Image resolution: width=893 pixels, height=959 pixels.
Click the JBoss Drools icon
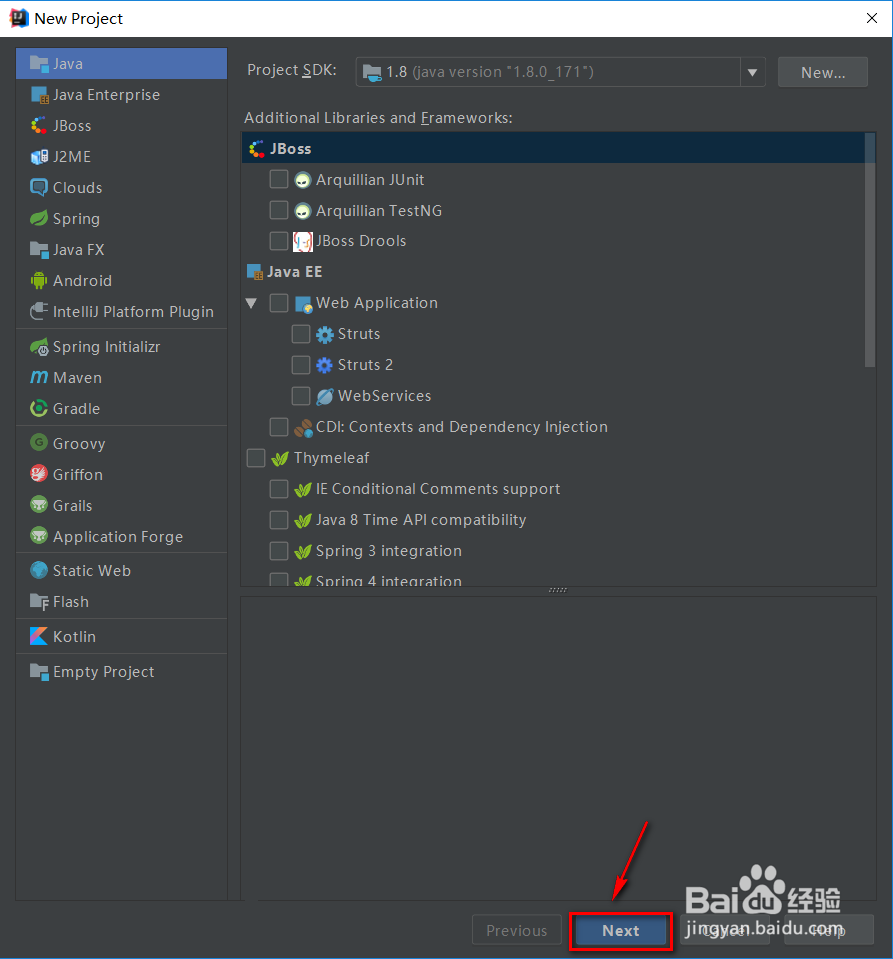pyautogui.click(x=303, y=242)
